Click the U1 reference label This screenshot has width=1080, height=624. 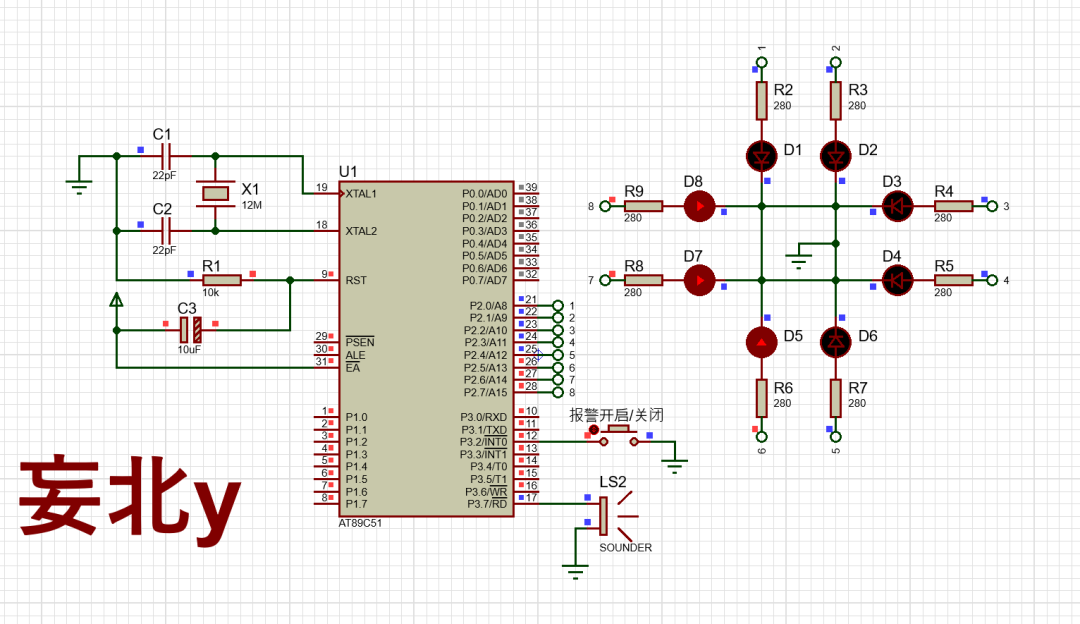(x=348, y=171)
